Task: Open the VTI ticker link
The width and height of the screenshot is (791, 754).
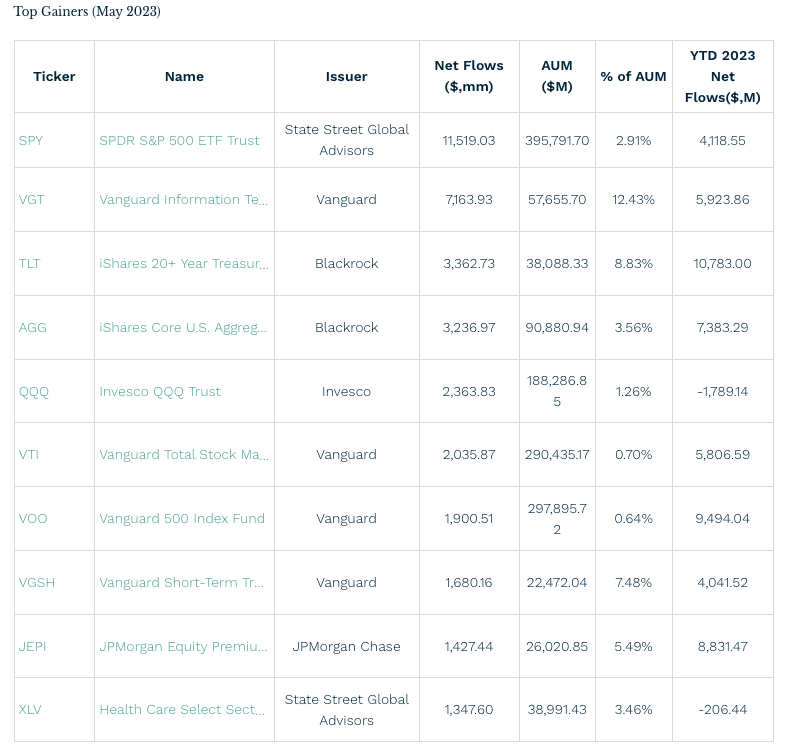Action: point(29,455)
